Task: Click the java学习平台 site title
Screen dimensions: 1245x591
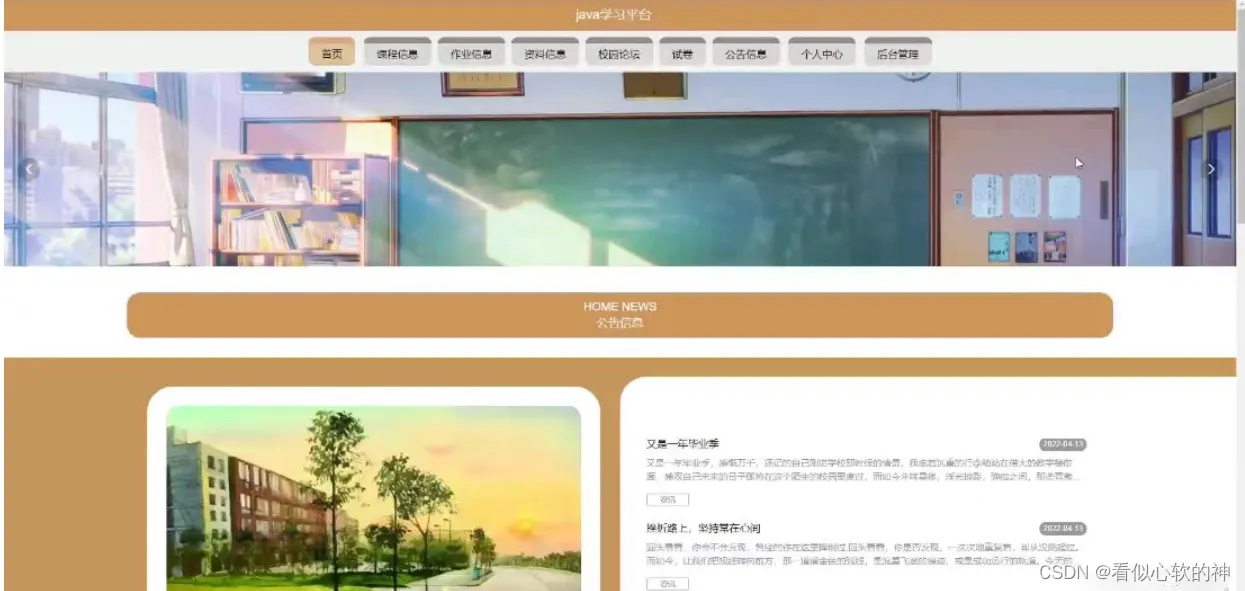Action: [x=614, y=15]
